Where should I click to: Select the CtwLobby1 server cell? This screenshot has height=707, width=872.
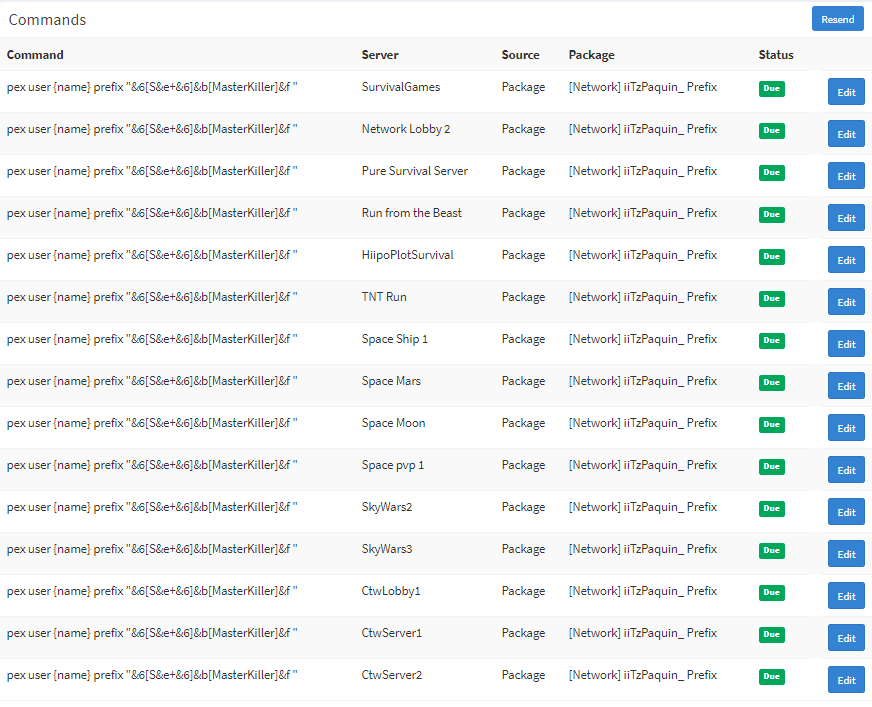391,591
